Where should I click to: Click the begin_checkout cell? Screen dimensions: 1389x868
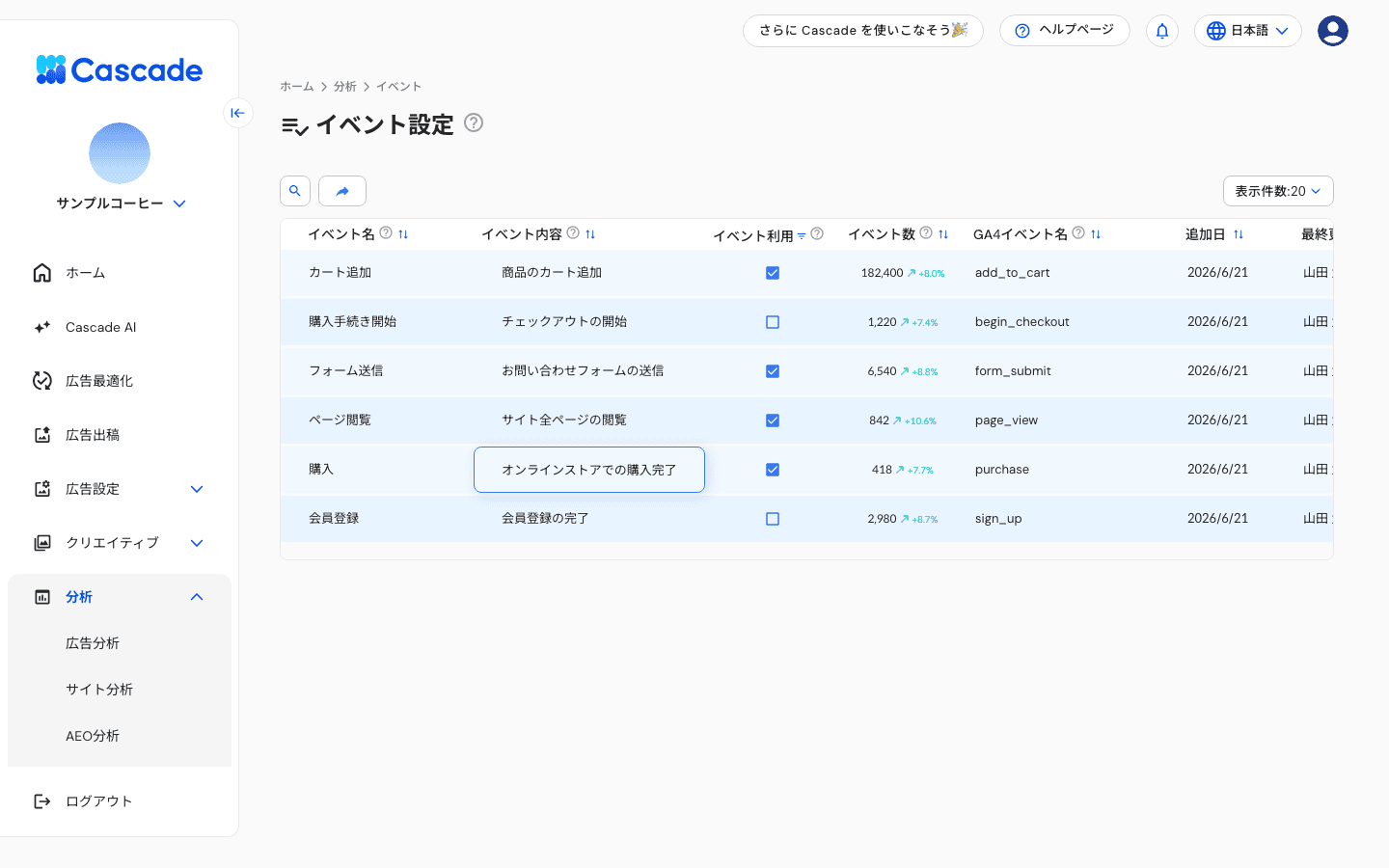click(1022, 322)
